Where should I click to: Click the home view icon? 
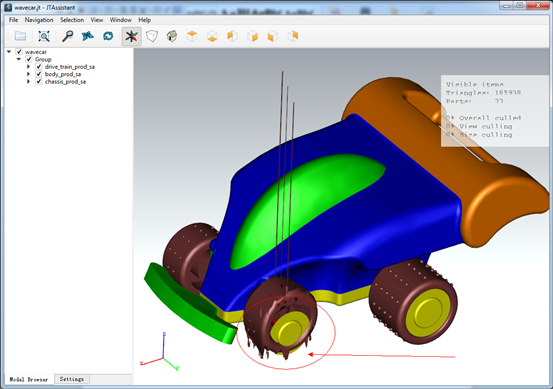point(172,36)
